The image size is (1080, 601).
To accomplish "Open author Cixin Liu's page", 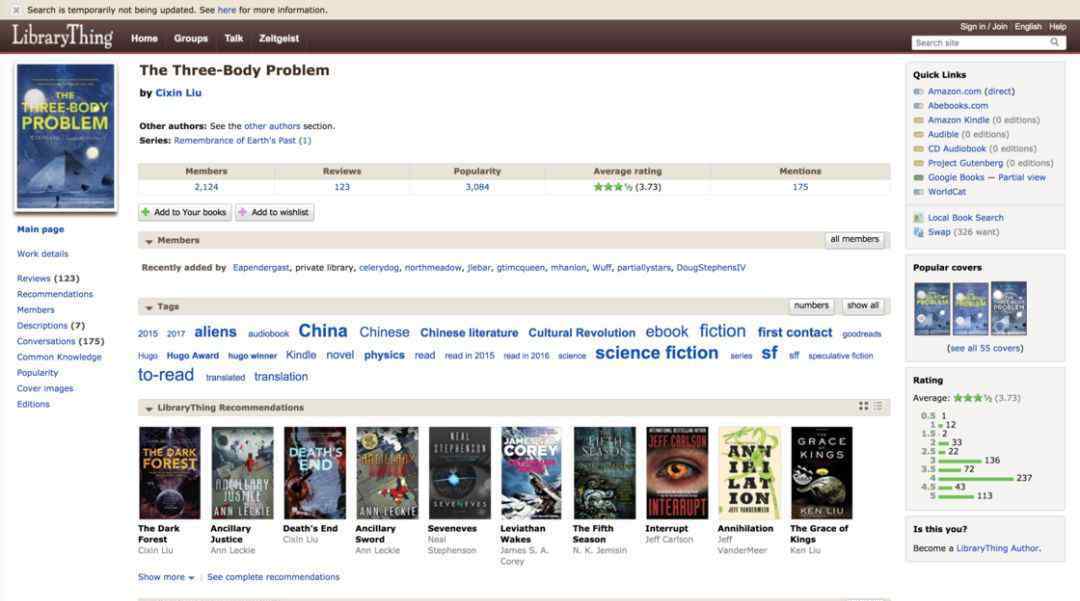I will 178,93.
